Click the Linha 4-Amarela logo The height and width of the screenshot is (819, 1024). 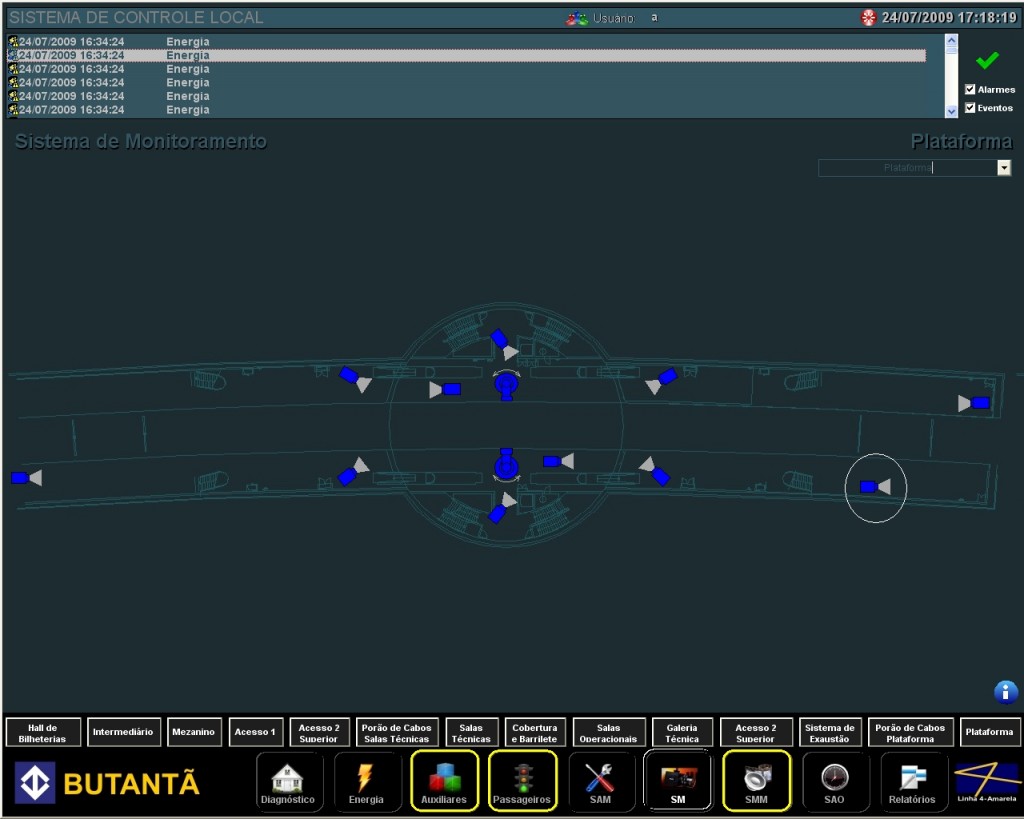[987, 782]
